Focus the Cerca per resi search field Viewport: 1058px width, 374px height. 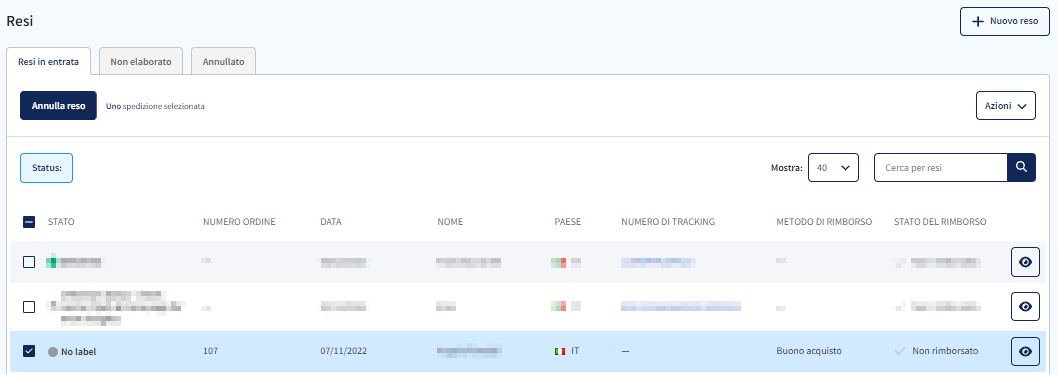pyautogui.click(x=941, y=167)
